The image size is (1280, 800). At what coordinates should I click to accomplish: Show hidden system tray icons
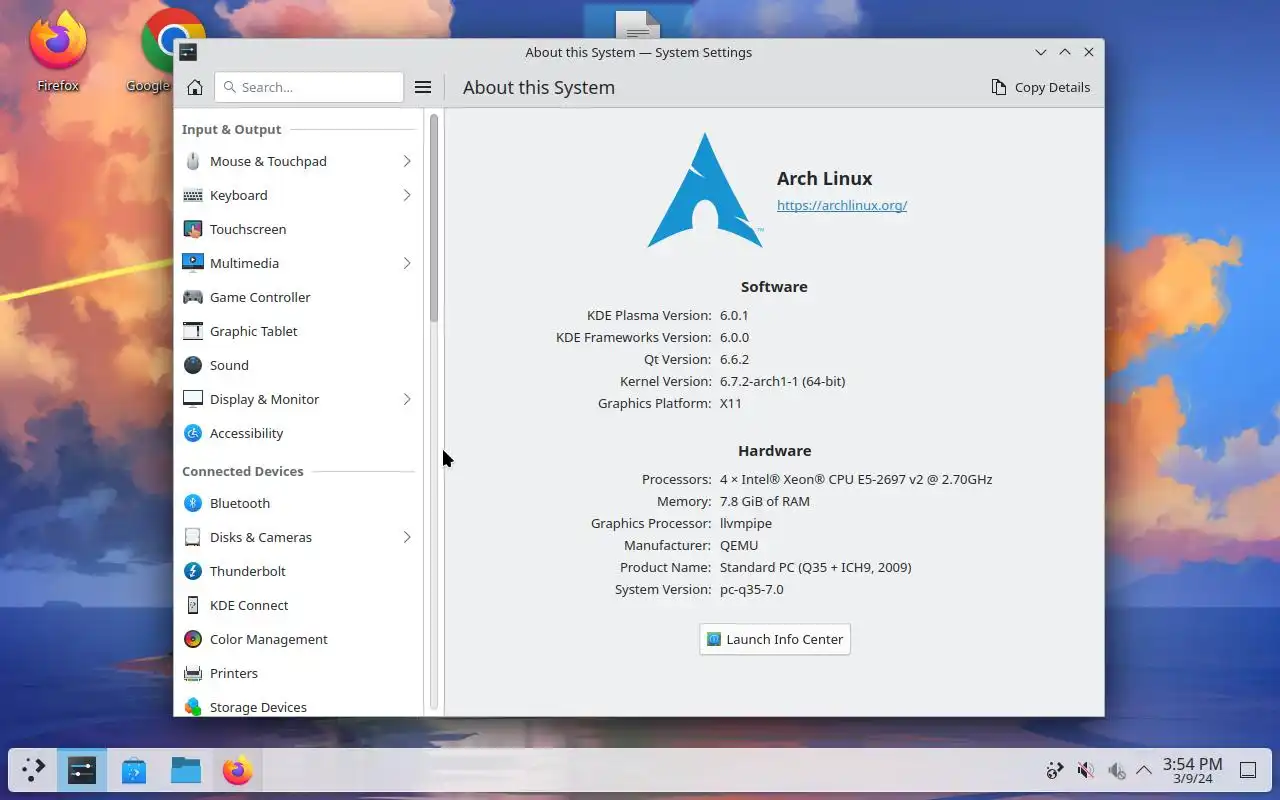tap(1144, 770)
